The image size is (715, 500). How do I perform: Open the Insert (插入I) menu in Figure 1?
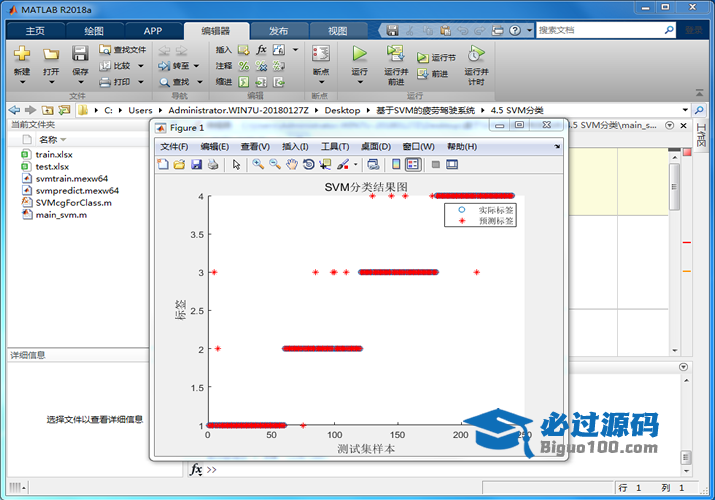pos(295,147)
